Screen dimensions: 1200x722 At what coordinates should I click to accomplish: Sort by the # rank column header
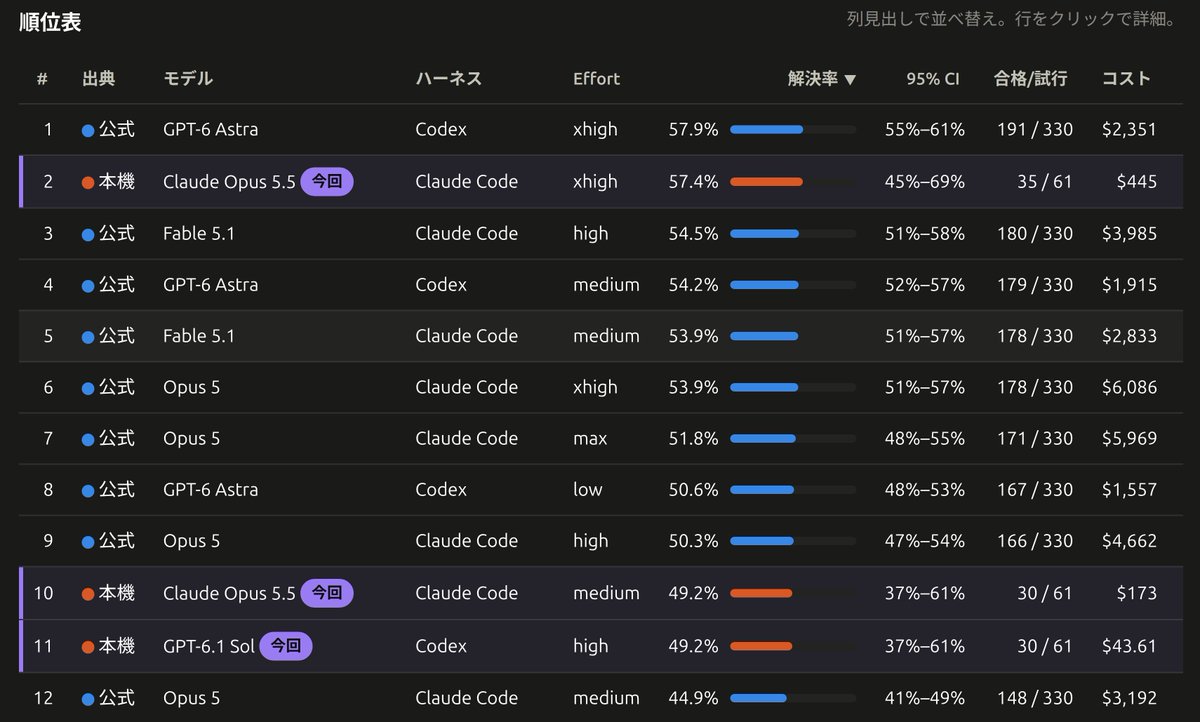click(x=42, y=79)
